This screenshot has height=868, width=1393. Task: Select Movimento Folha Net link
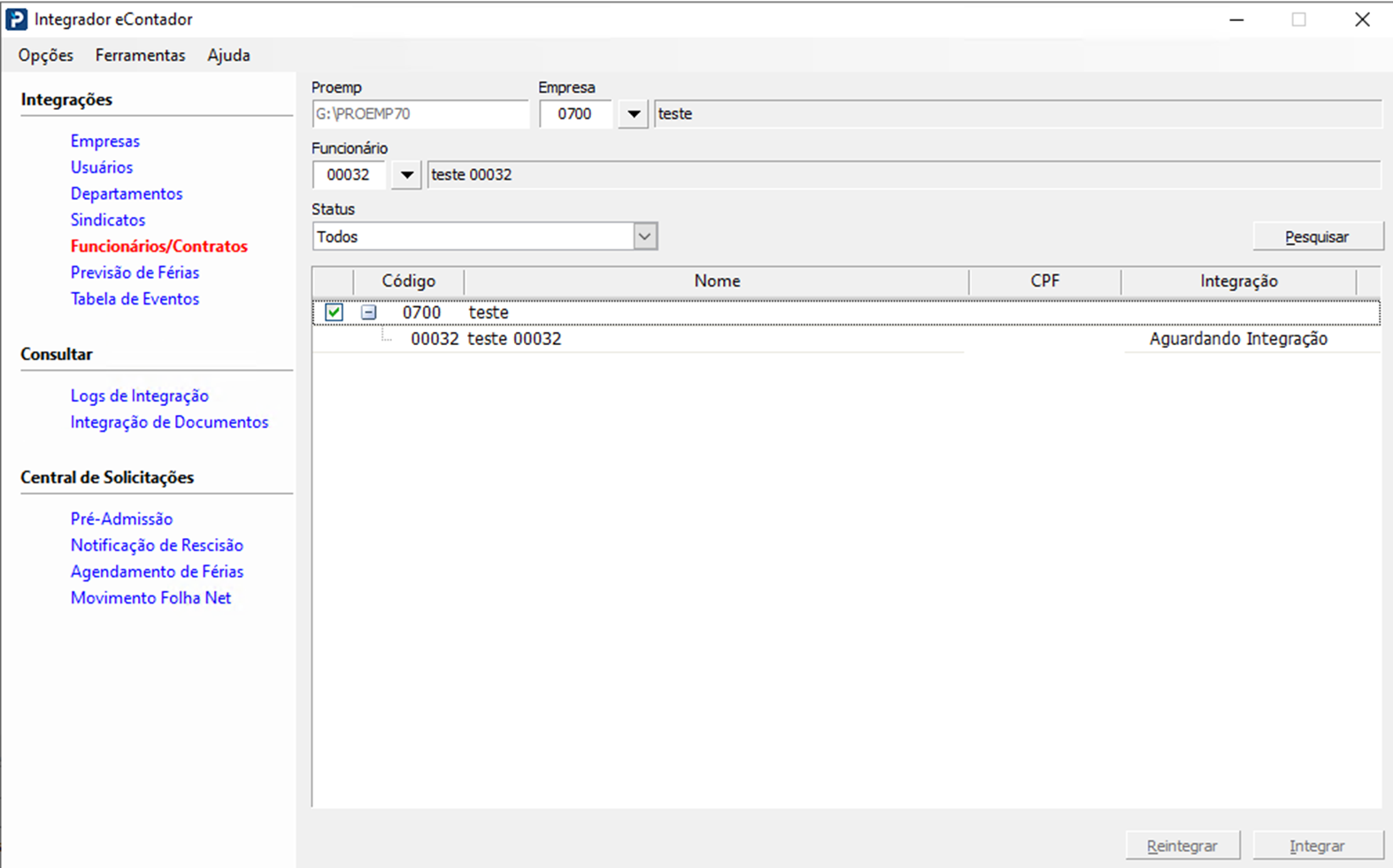coord(150,598)
